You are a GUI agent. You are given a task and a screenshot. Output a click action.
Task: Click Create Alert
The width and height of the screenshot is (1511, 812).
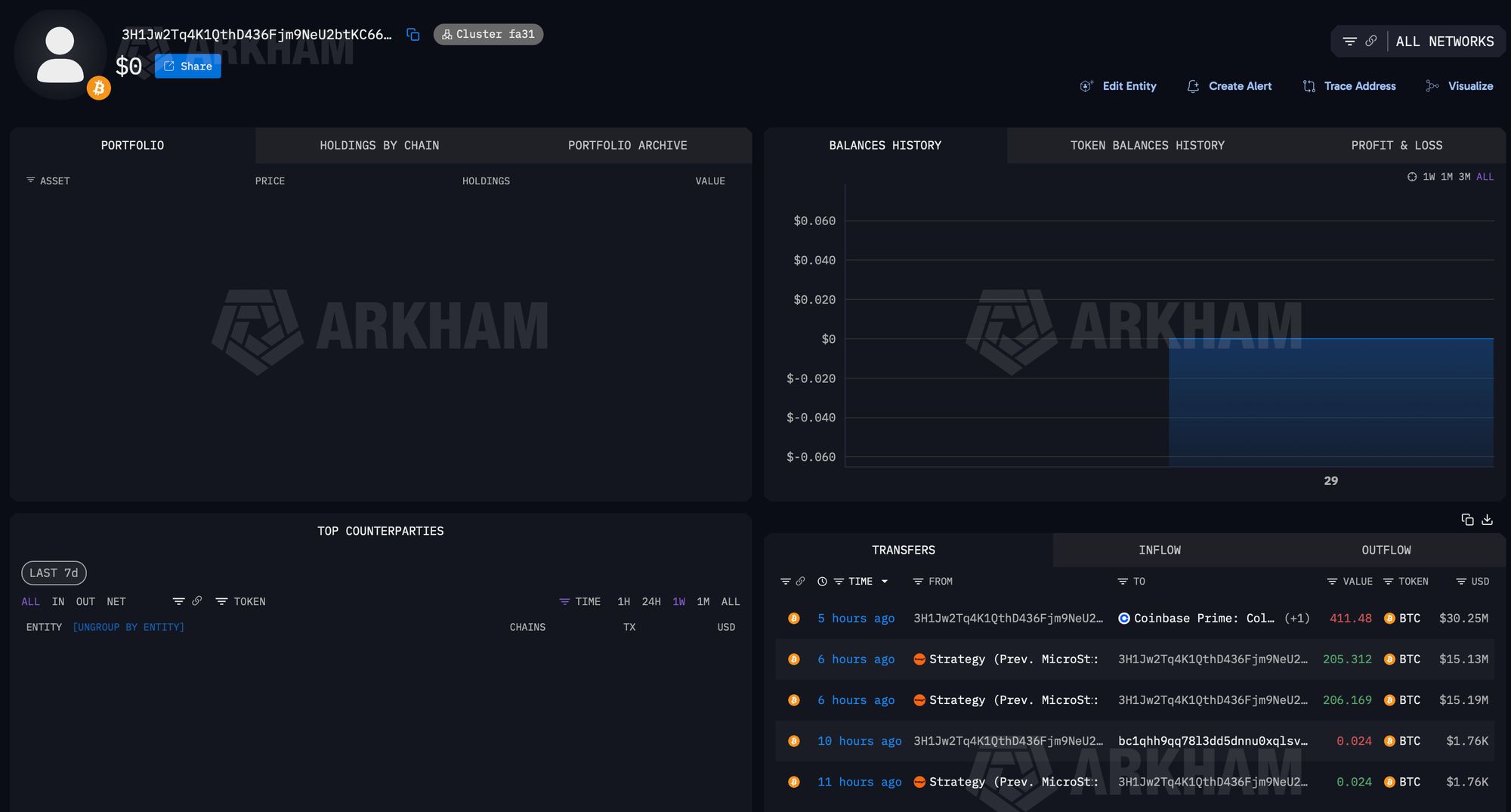coord(1229,86)
